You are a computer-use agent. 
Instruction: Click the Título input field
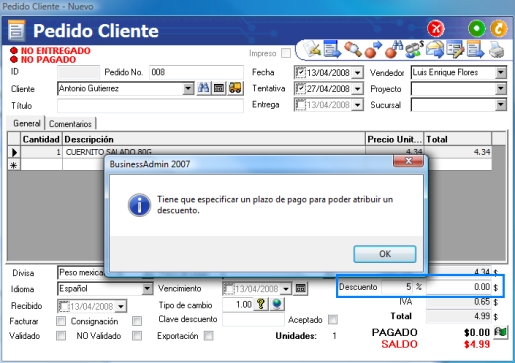coord(150,106)
